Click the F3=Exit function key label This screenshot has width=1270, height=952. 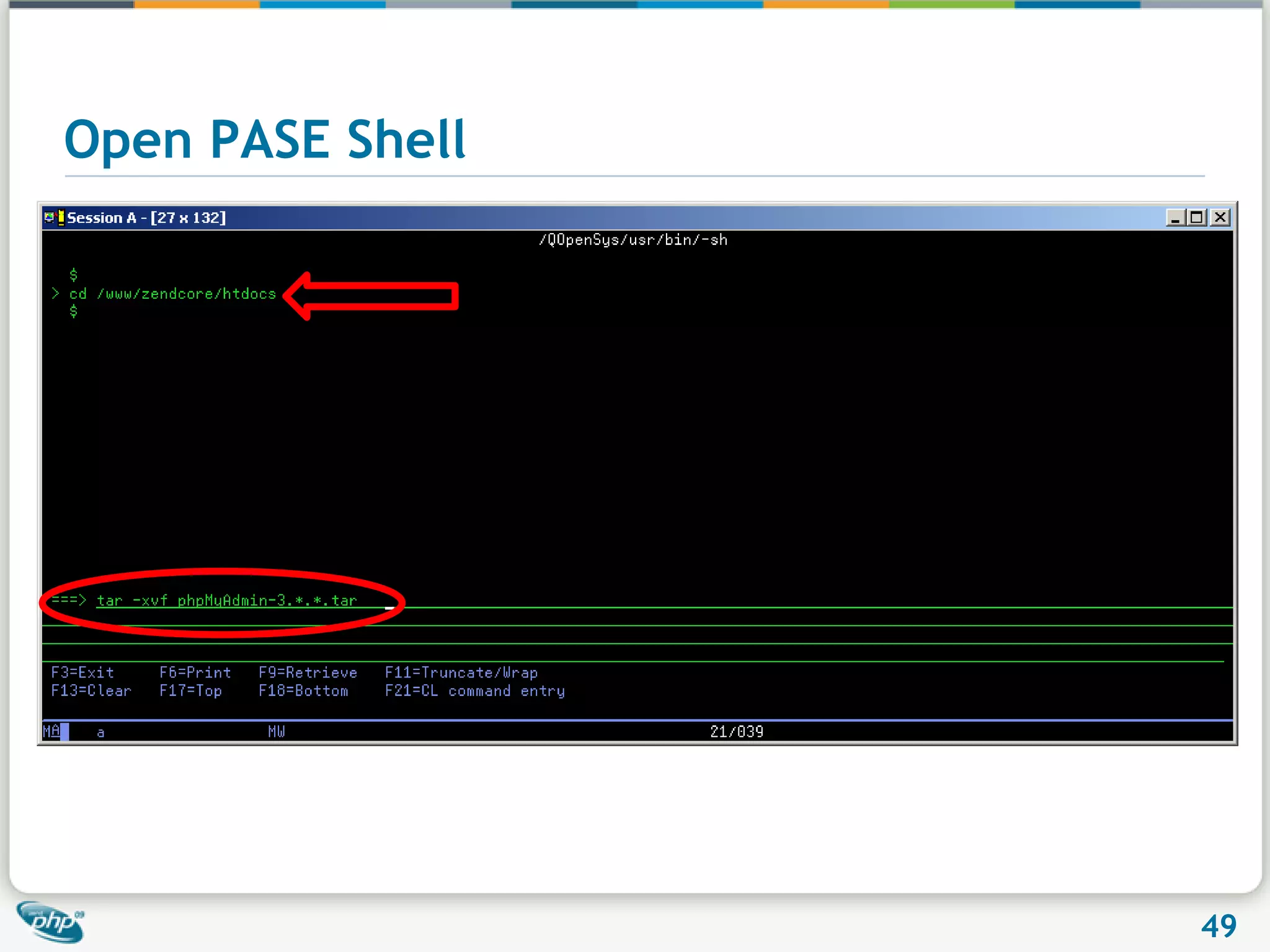82,672
